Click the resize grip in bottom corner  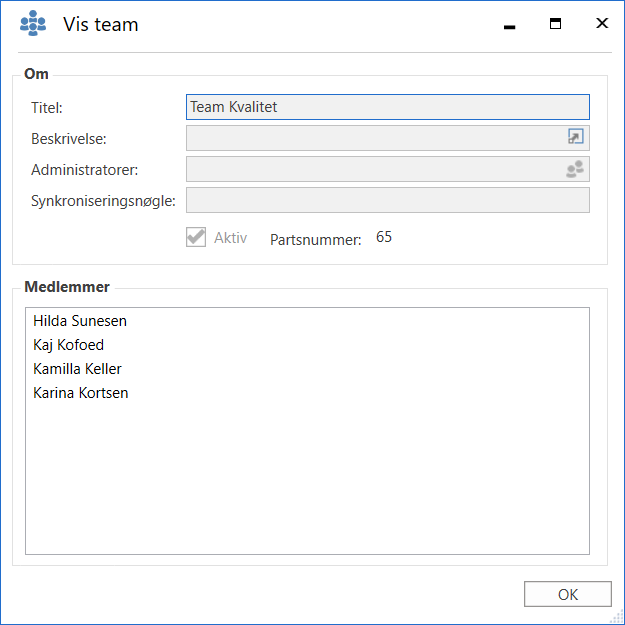(617, 617)
